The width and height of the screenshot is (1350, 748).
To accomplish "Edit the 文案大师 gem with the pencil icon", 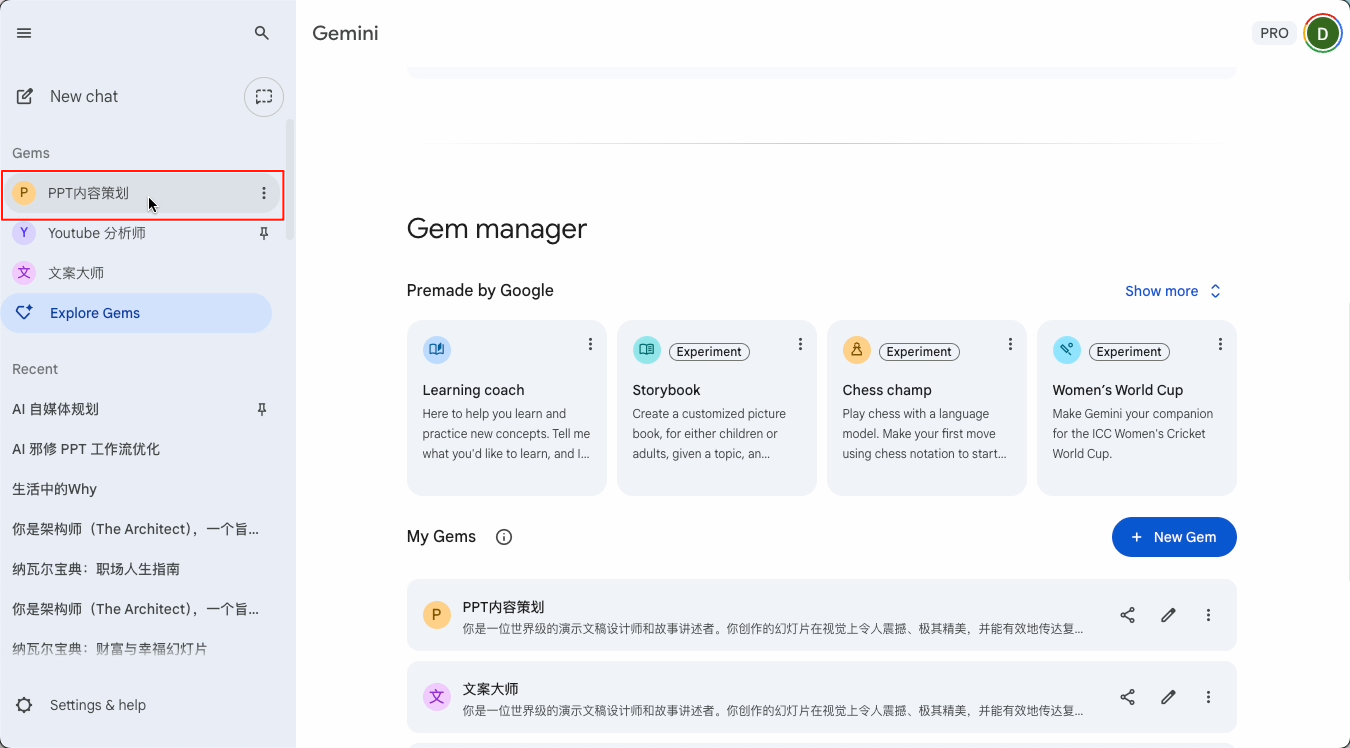I will 1168,697.
